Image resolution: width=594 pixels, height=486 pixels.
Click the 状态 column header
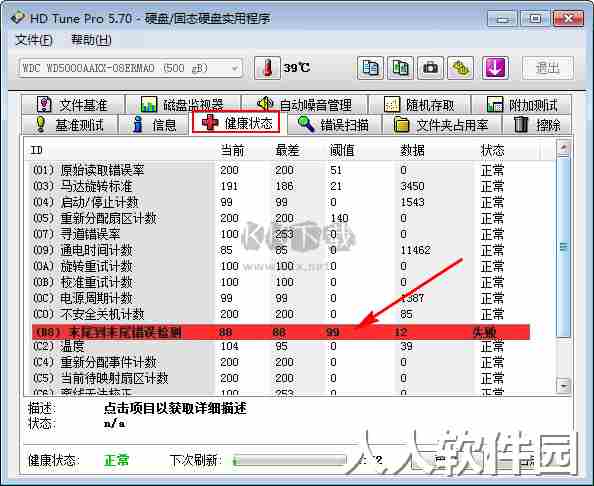click(492, 150)
